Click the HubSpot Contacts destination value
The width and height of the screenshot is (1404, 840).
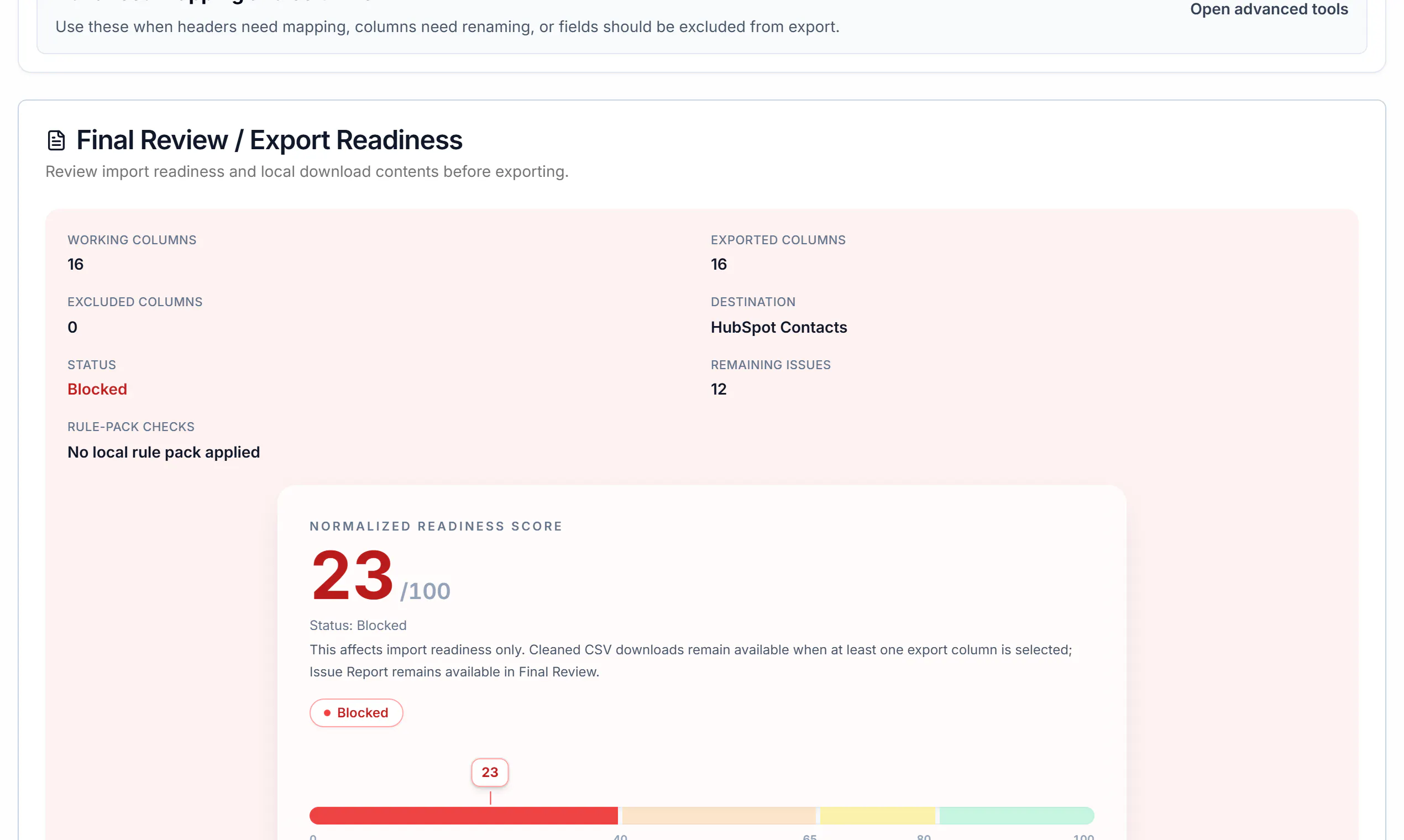(x=778, y=327)
